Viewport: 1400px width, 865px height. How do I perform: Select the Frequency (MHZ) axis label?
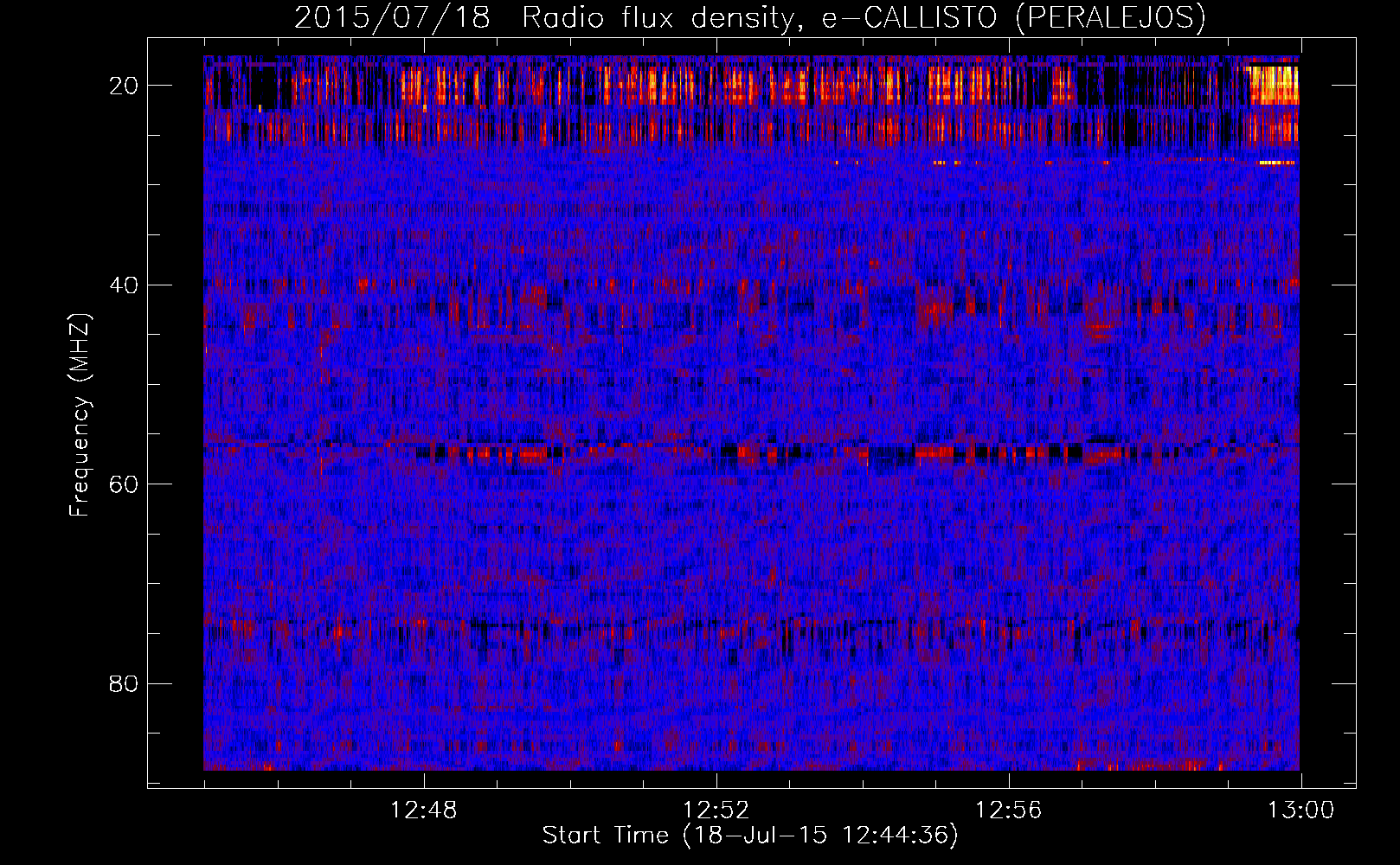click(x=80, y=415)
